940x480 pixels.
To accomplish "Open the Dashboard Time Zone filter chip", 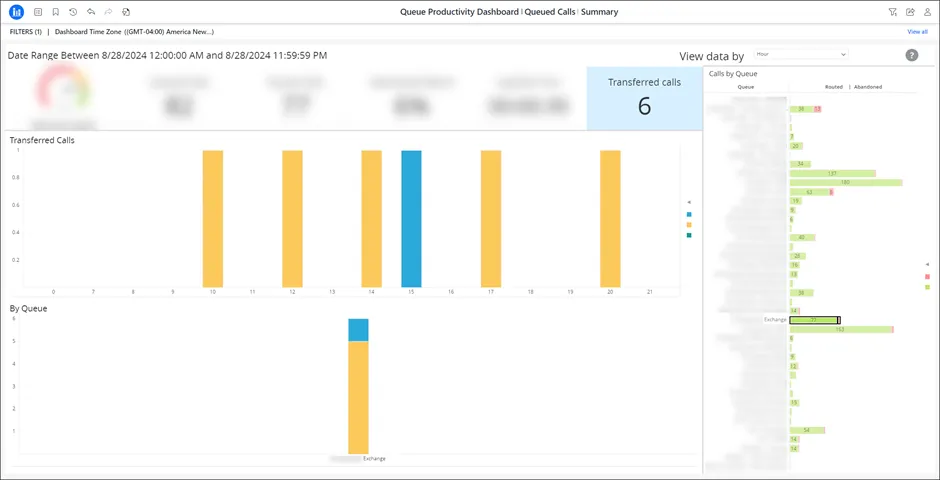I will [x=134, y=32].
